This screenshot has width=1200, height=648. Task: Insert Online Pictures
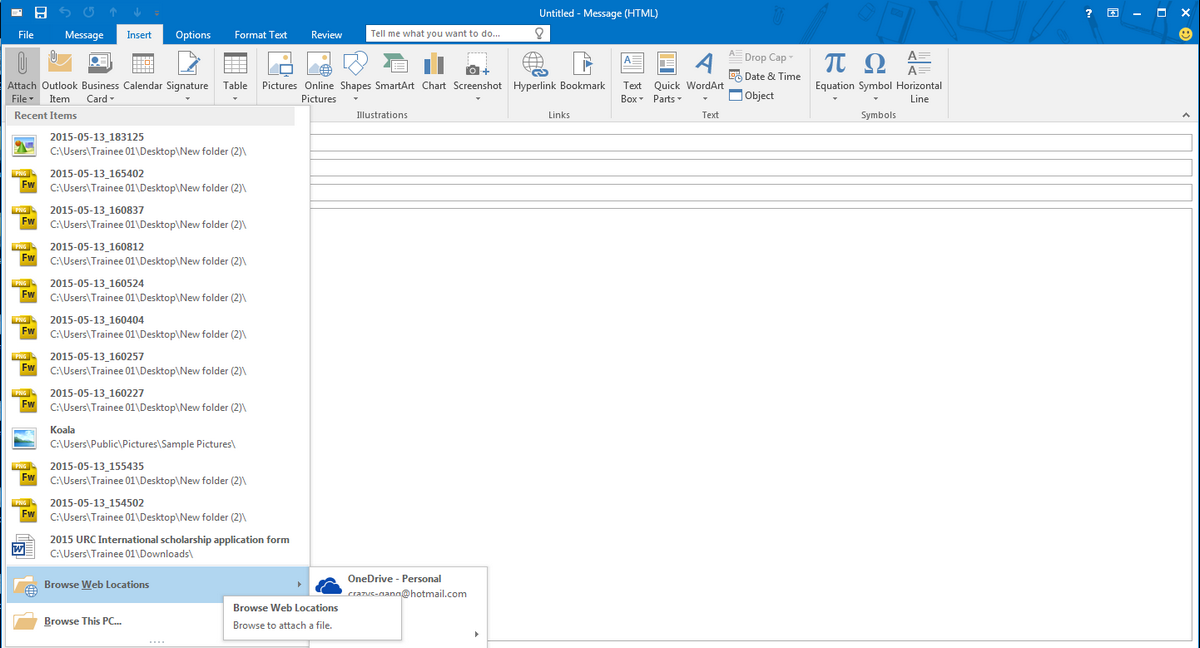pos(319,77)
